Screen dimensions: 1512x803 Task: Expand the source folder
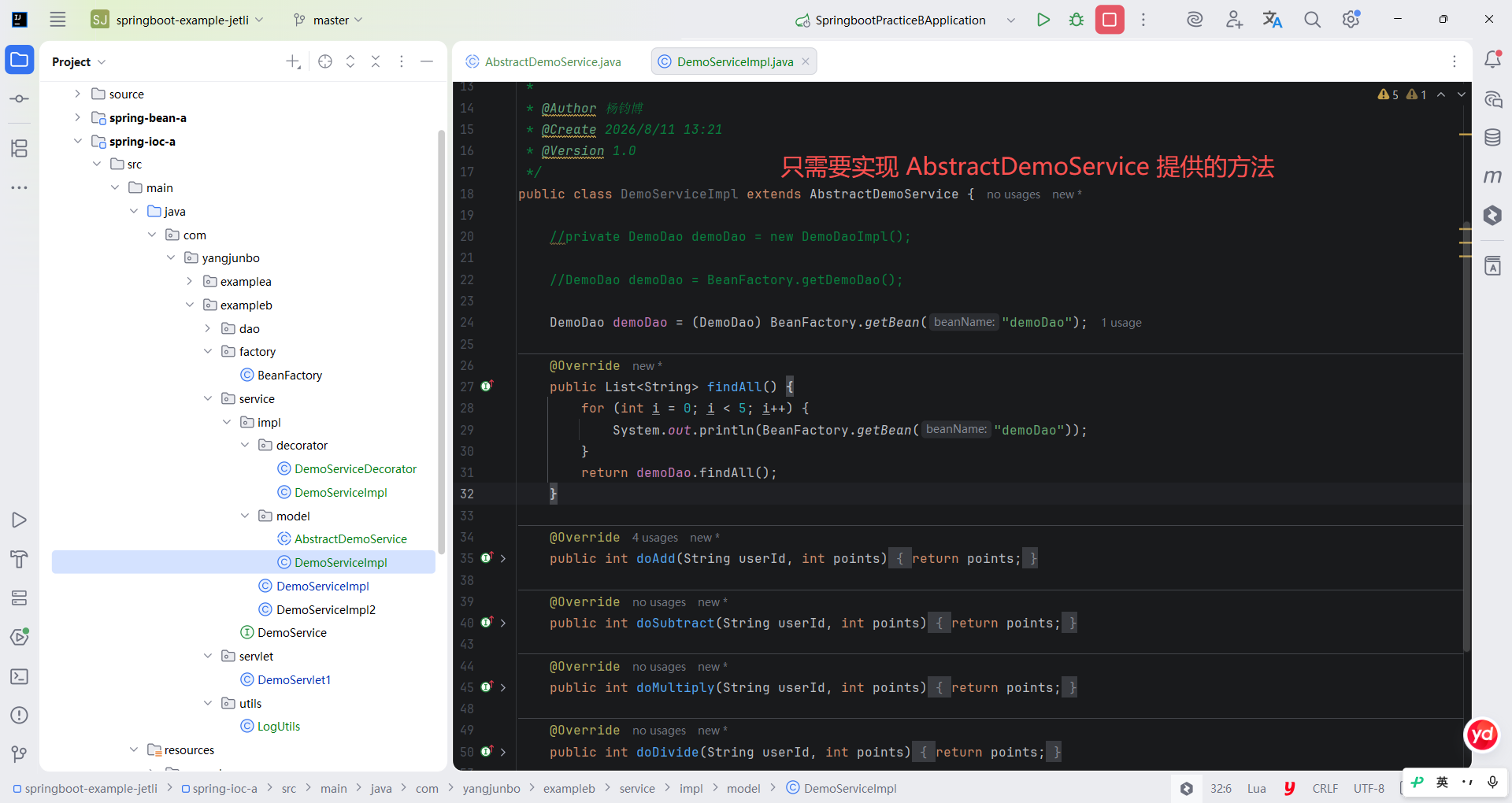pos(77,94)
